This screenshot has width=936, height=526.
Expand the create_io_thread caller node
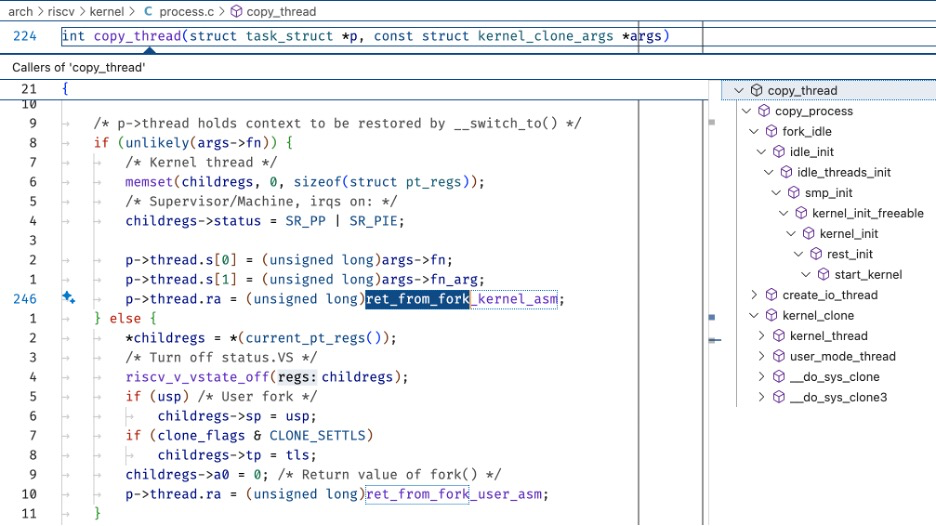(x=755, y=295)
